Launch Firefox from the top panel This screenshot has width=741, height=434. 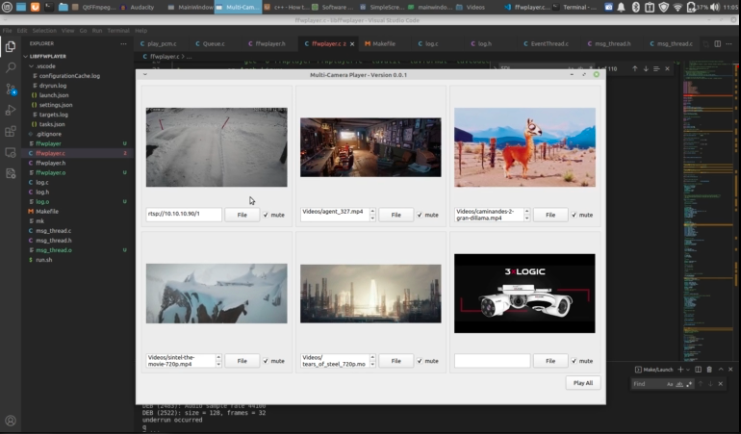35,7
